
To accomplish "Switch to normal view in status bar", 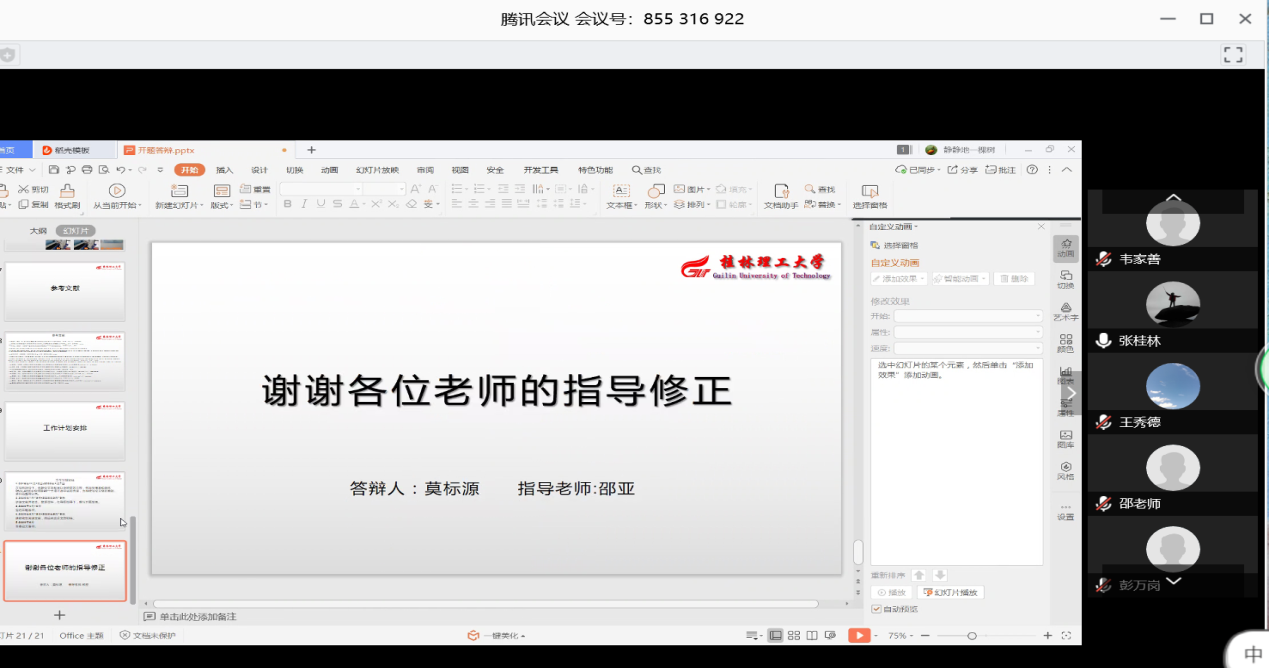I will 775,636.
